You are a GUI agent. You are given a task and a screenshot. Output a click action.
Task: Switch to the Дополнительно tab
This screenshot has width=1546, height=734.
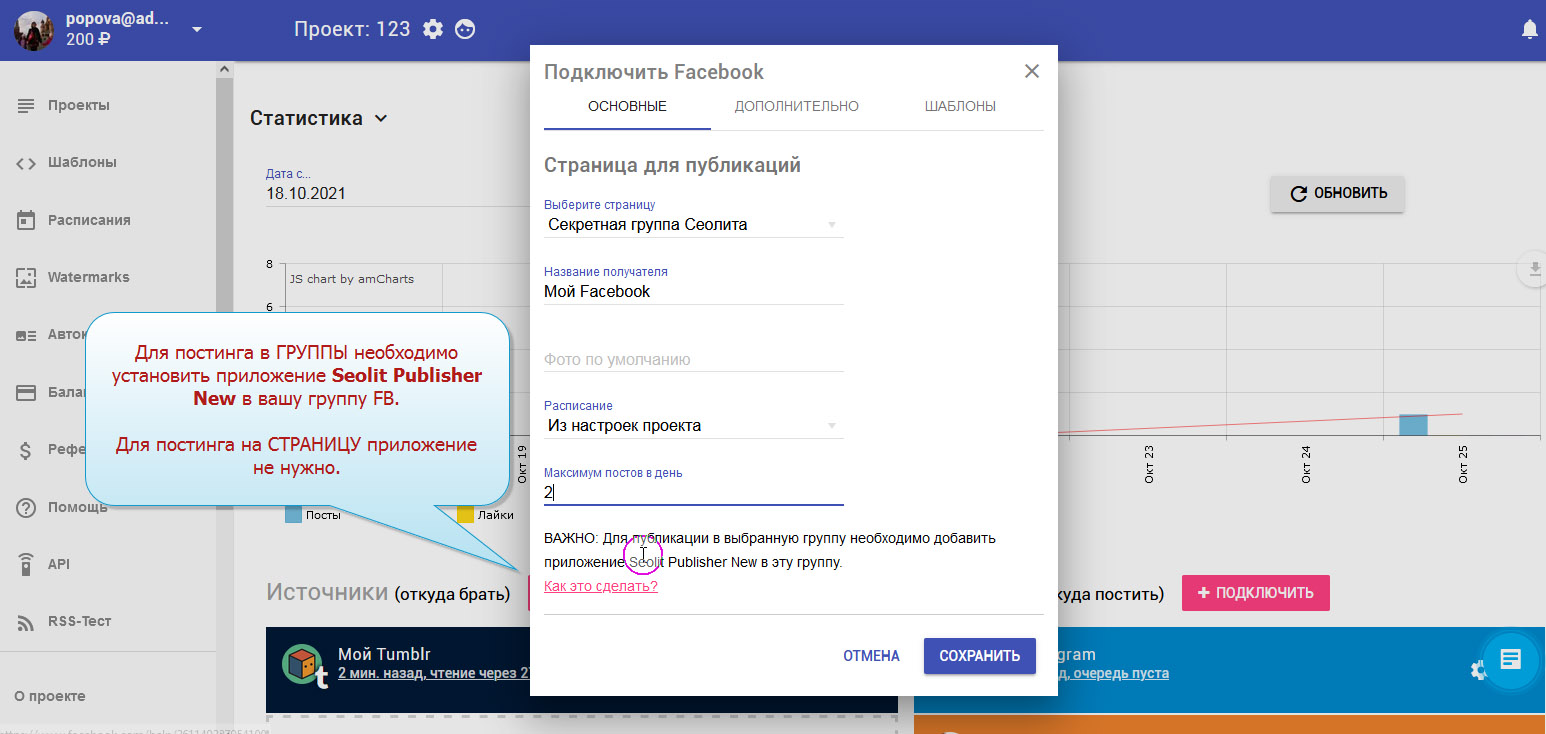796,106
